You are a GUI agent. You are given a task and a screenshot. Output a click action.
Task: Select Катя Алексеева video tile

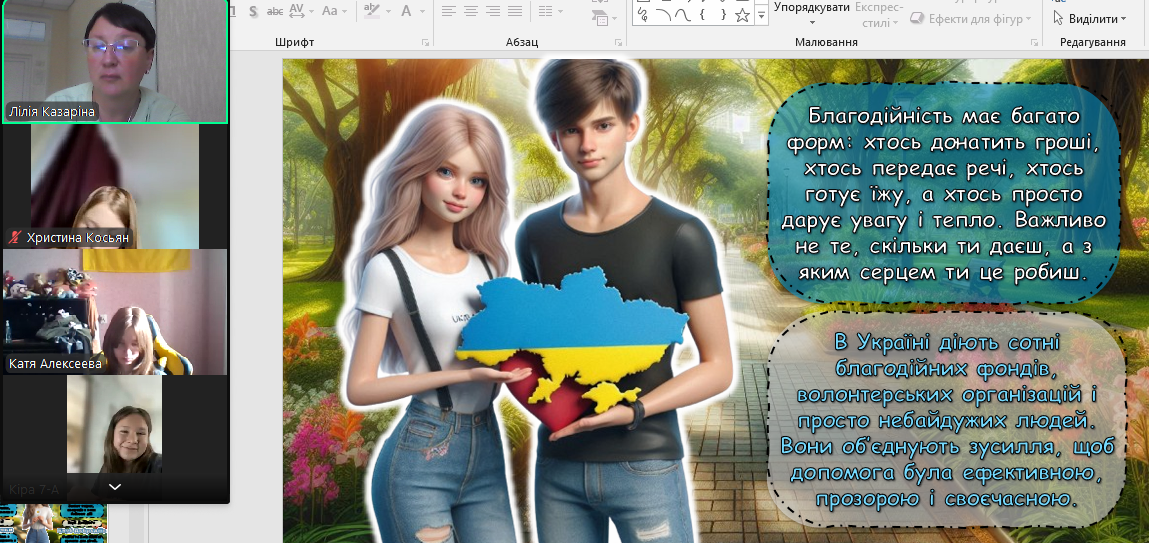(115, 312)
